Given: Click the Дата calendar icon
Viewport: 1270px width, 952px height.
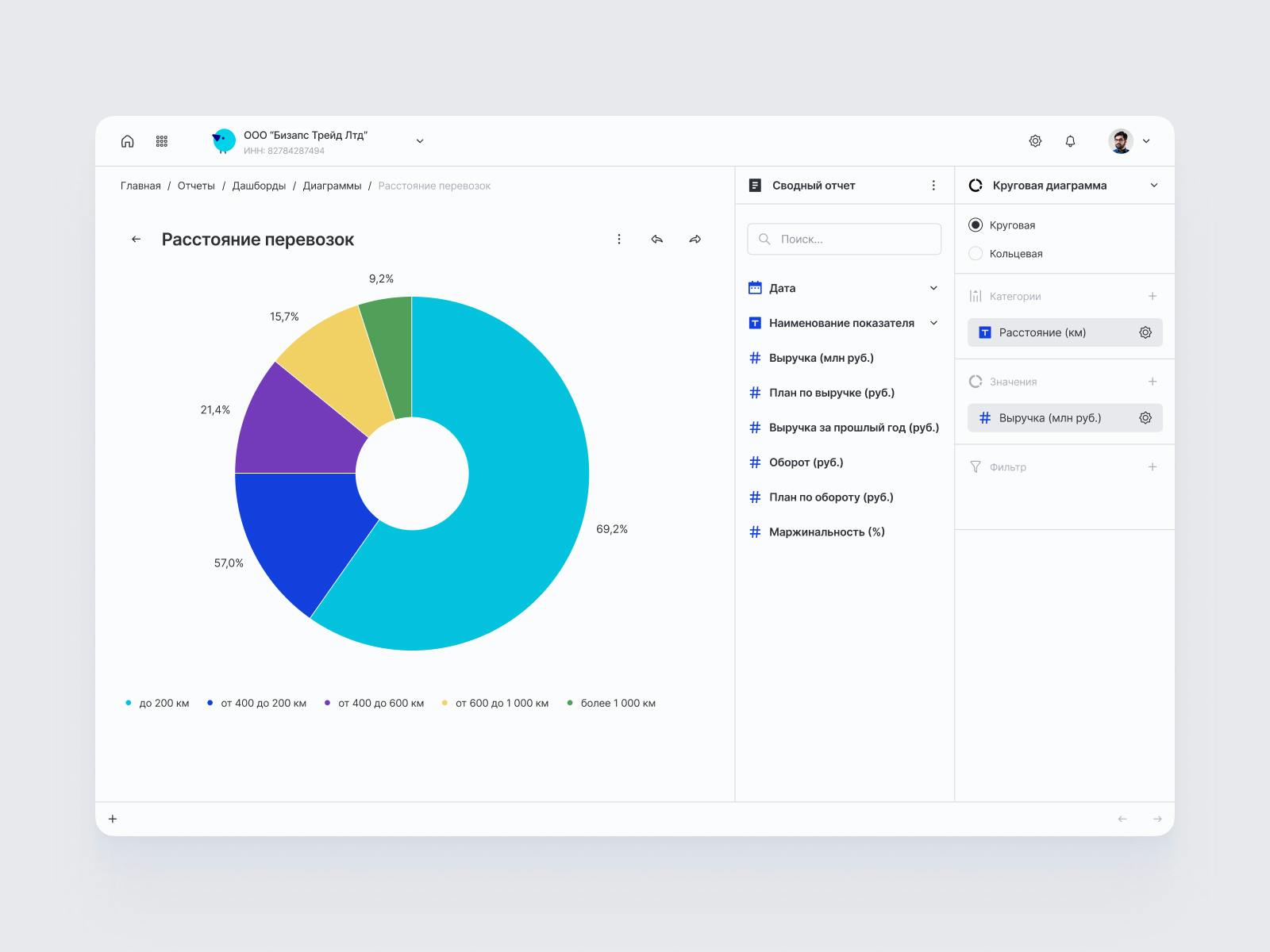Looking at the screenshot, I should coord(755,288).
